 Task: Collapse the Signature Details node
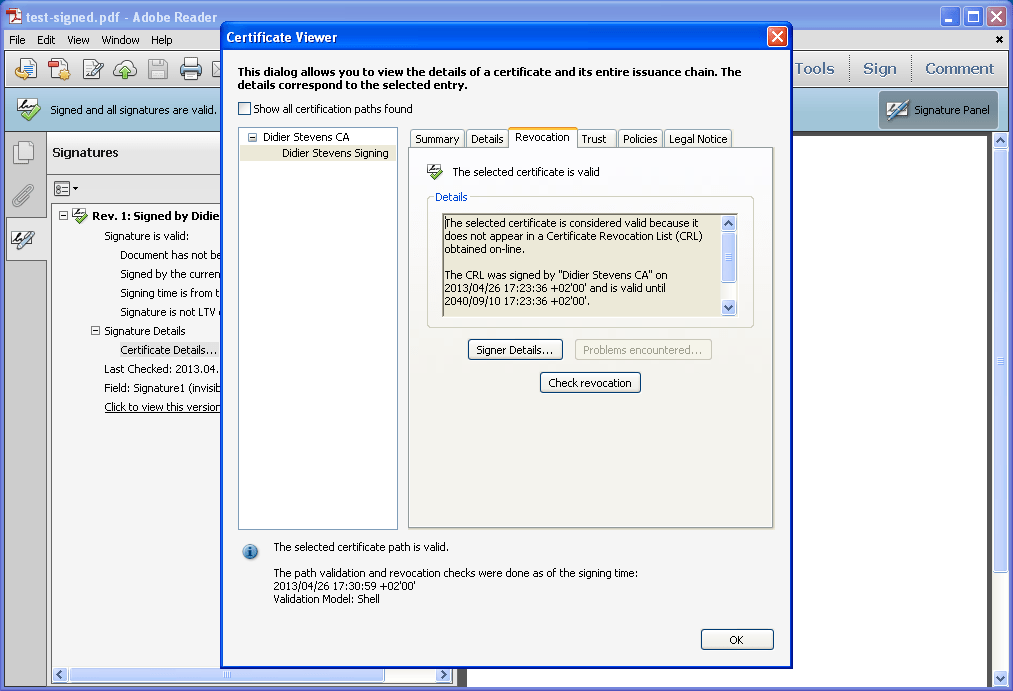(x=96, y=331)
